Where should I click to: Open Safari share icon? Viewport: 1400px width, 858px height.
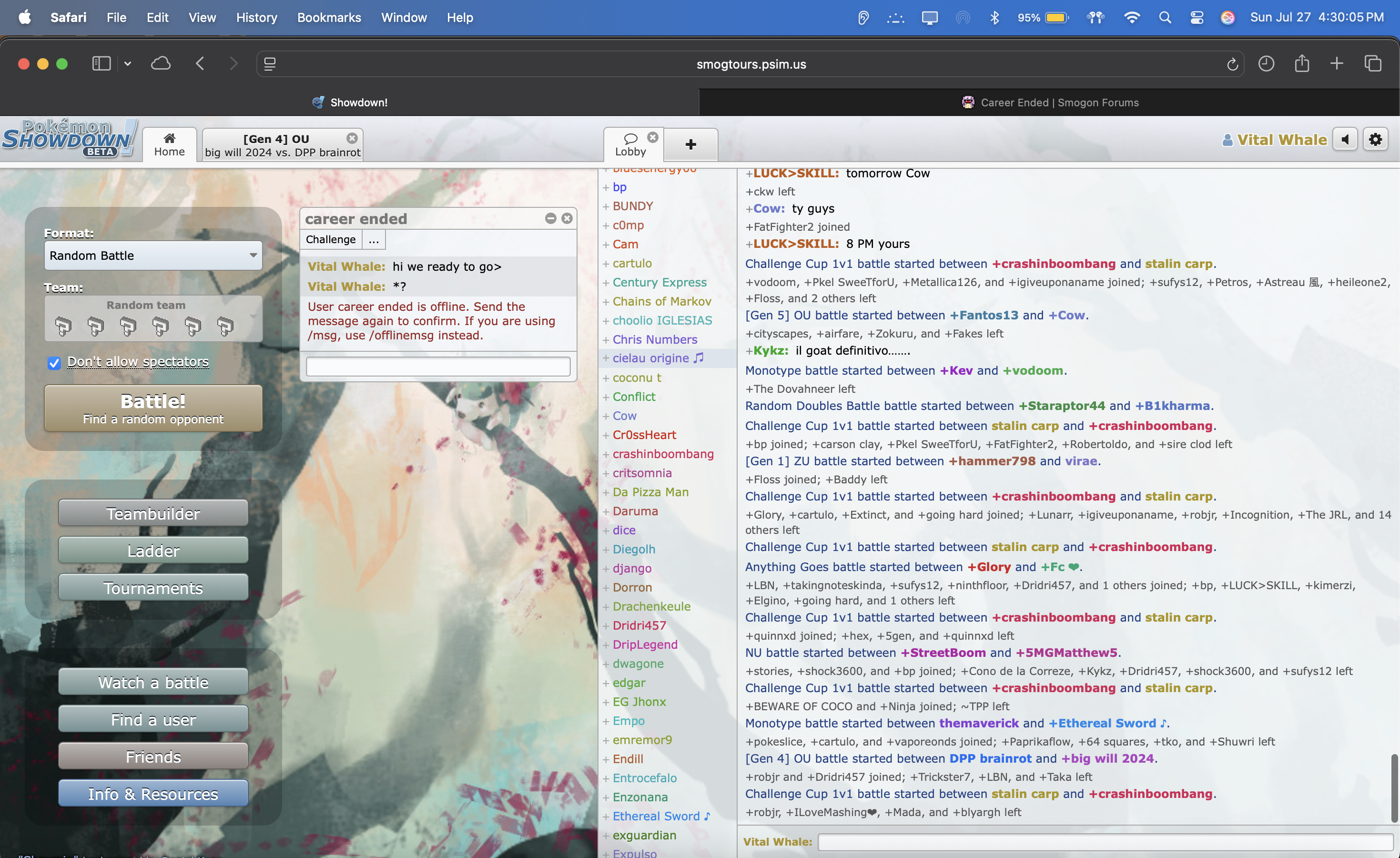pyautogui.click(x=1302, y=63)
